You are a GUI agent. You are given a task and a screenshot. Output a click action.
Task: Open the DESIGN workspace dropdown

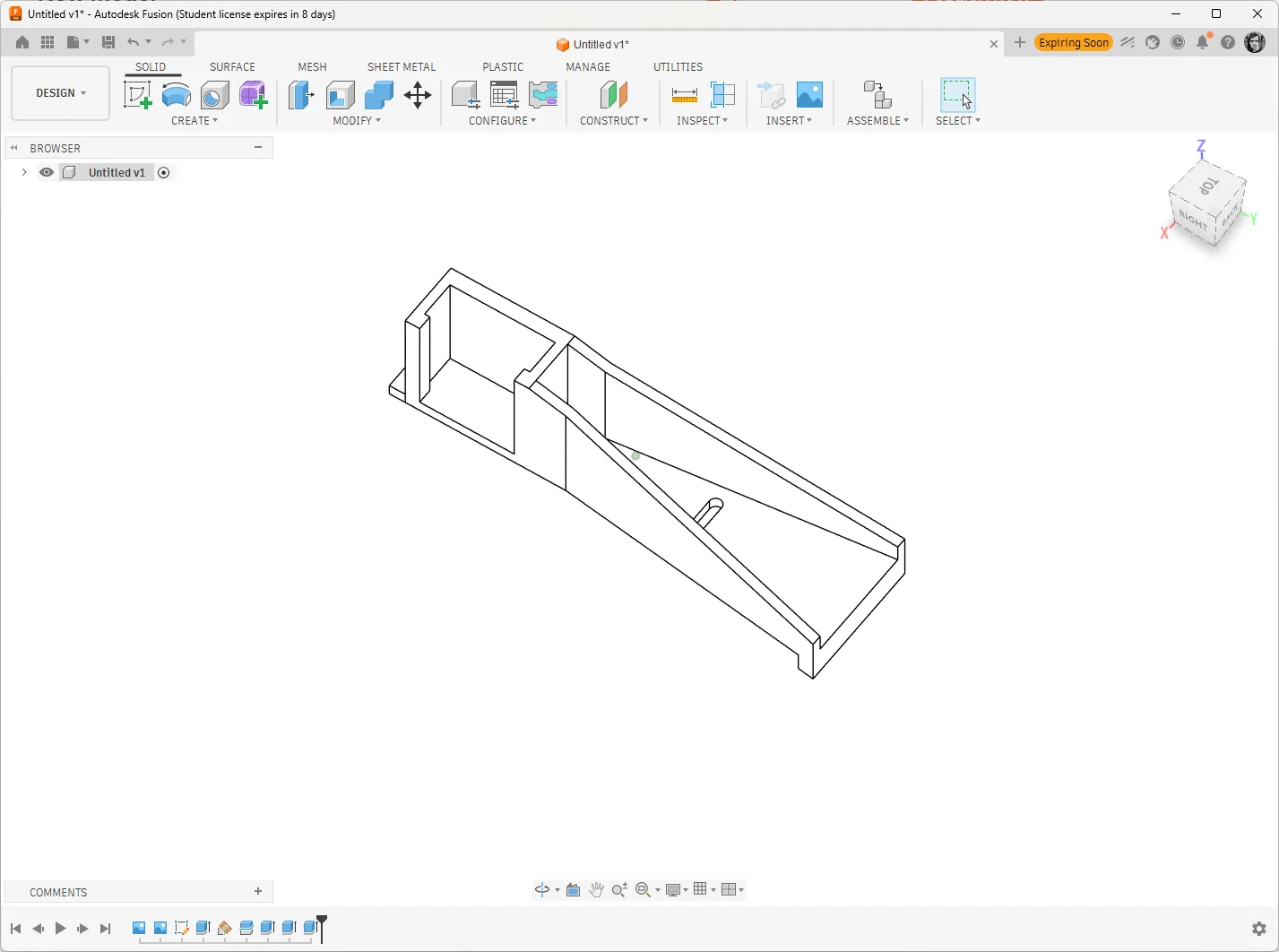click(x=60, y=93)
